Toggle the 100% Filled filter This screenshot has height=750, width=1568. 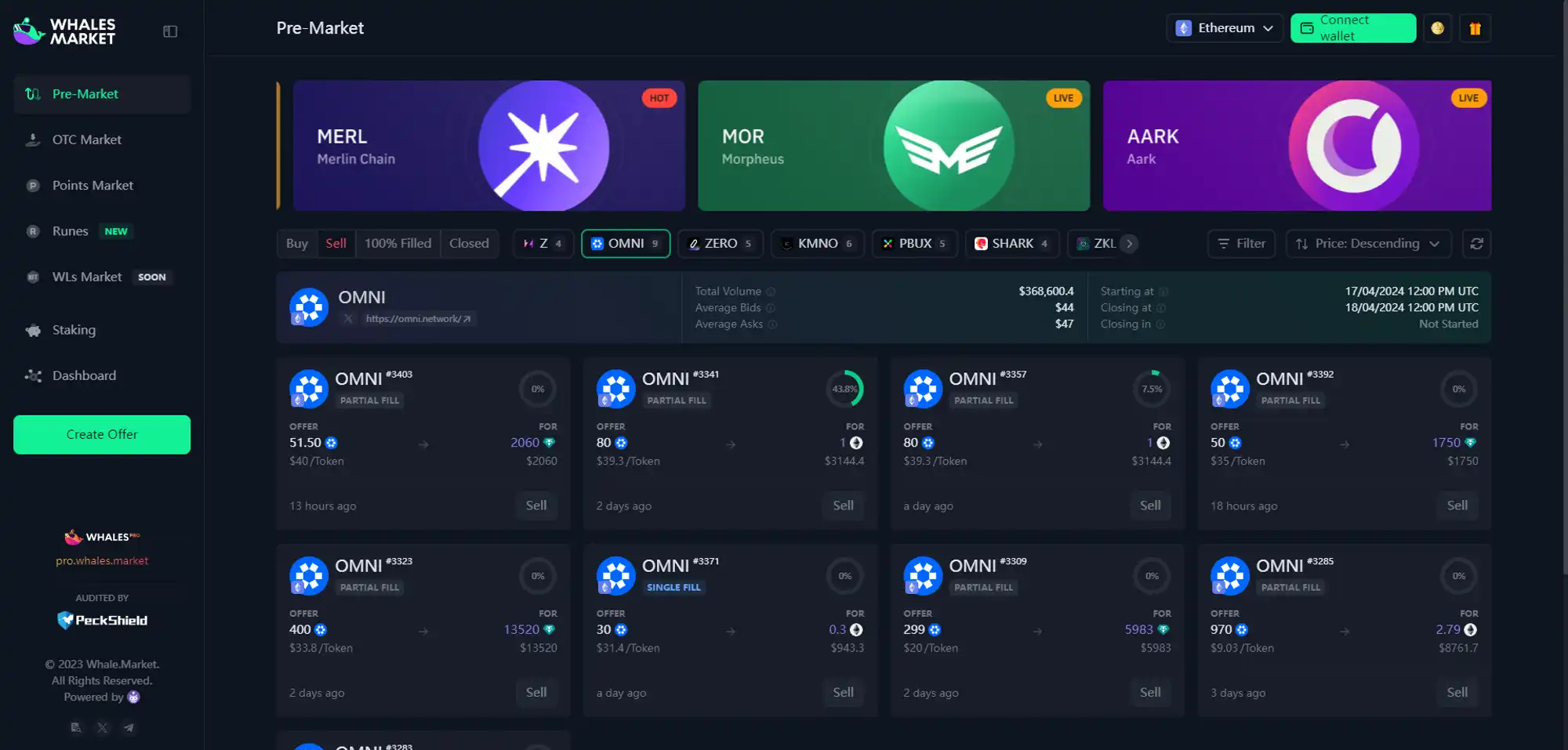tap(397, 244)
